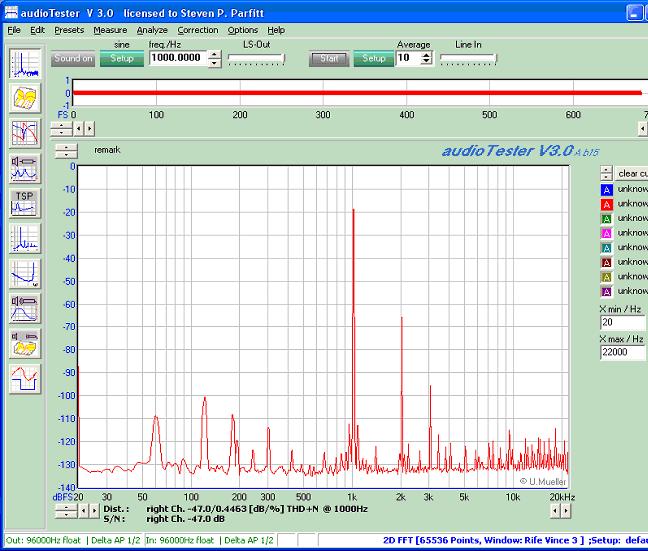
Task: Select the blue dipping curve measurement icon
Action: [x=25, y=274]
